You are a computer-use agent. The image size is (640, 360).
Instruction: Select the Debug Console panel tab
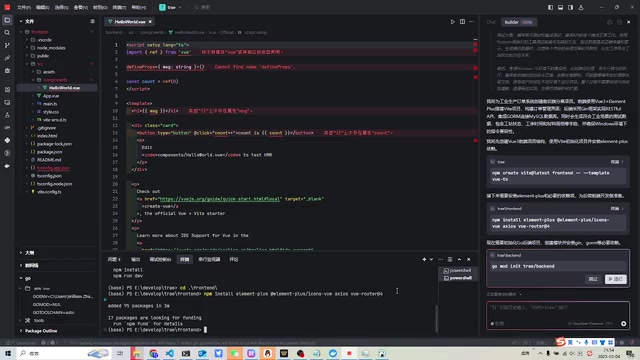click(160, 259)
